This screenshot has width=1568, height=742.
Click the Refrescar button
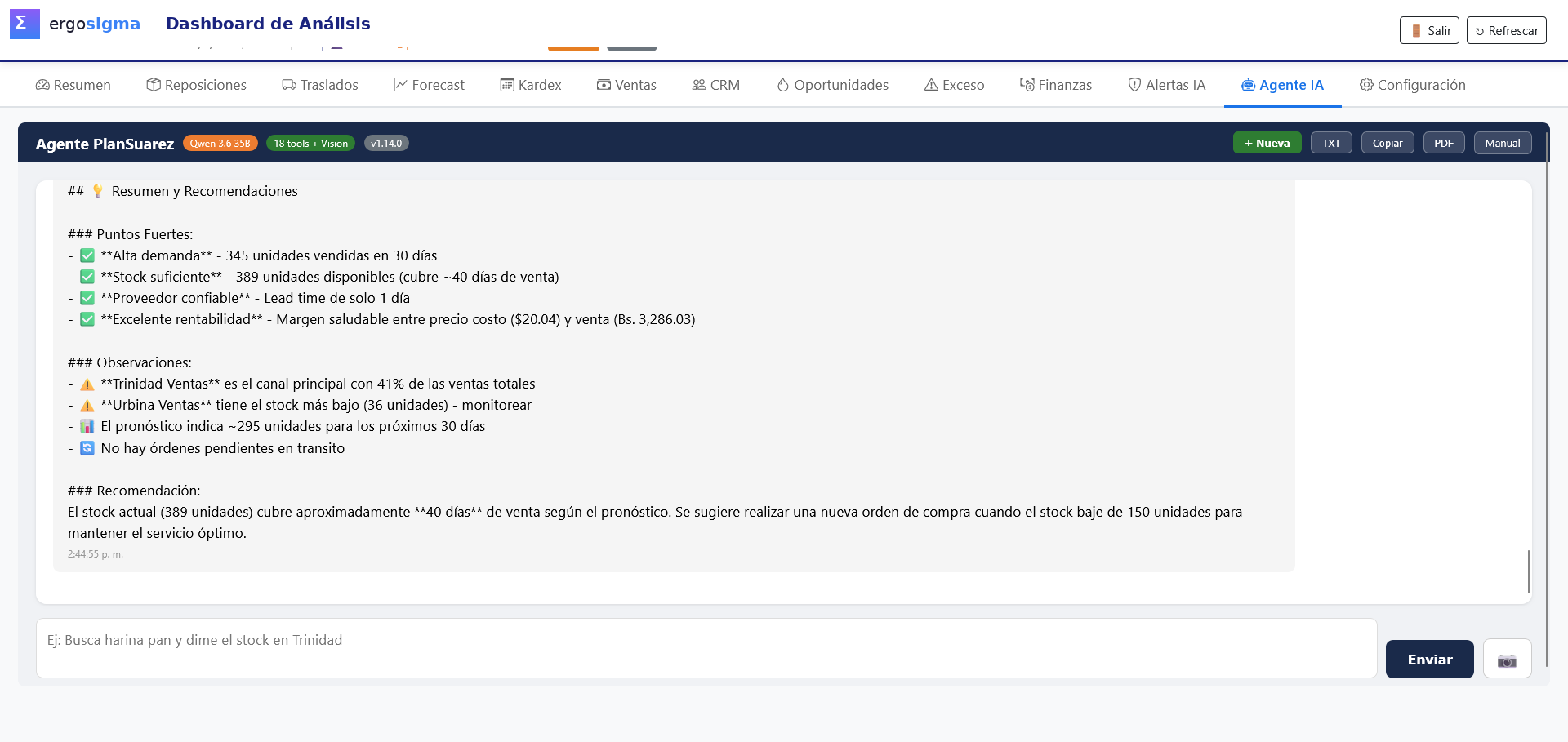[x=1507, y=30]
